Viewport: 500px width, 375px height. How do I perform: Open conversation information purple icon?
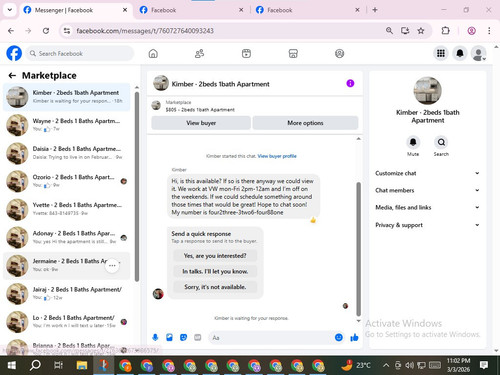pyautogui.click(x=350, y=83)
